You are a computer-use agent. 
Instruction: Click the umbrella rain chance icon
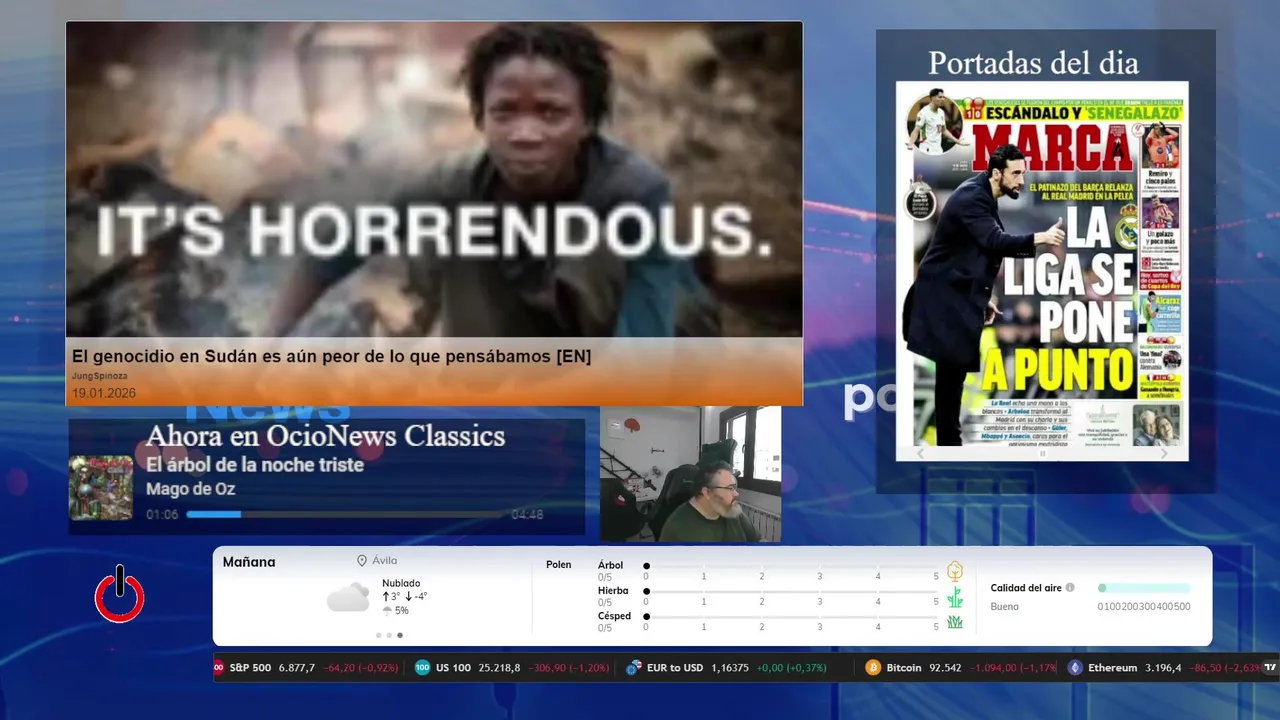[387, 610]
